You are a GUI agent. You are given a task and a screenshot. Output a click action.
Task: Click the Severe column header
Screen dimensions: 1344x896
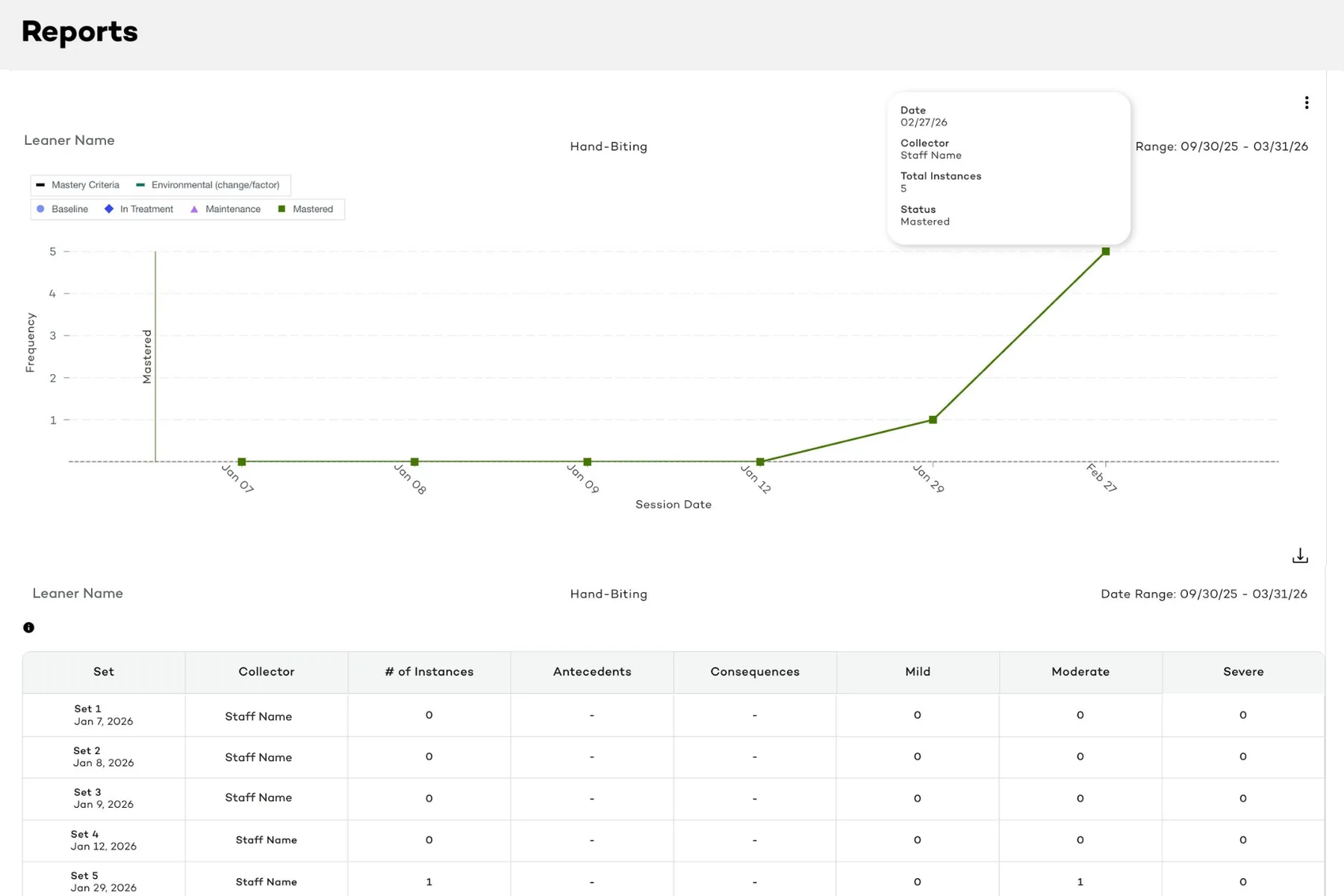coord(1243,672)
